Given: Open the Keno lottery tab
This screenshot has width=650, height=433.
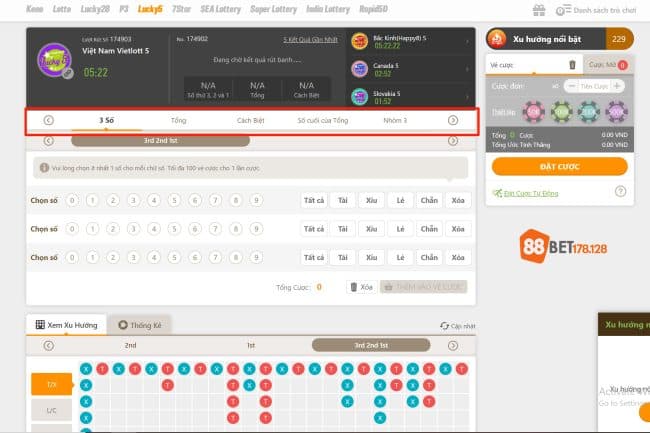Looking at the screenshot, I should click(34, 9).
